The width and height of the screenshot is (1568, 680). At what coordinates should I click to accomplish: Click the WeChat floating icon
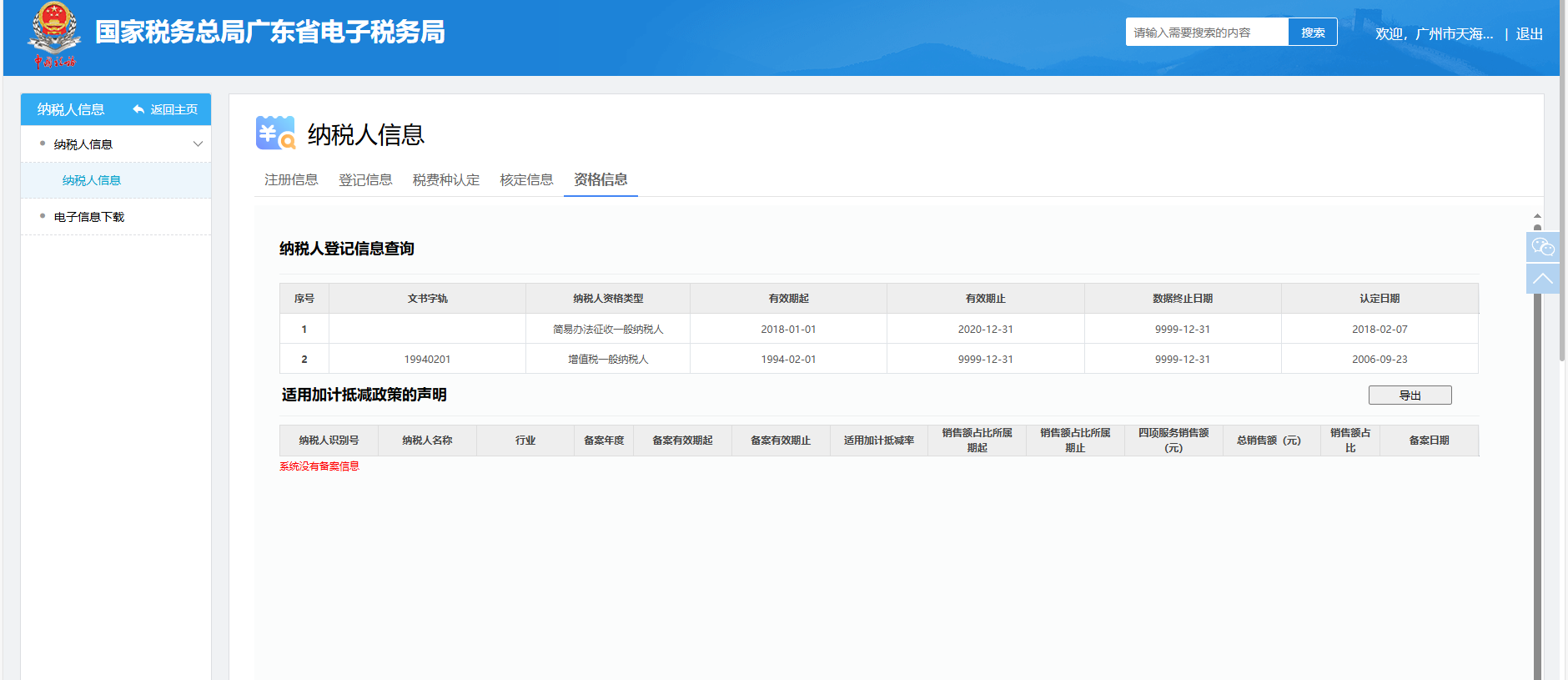(x=1542, y=247)
